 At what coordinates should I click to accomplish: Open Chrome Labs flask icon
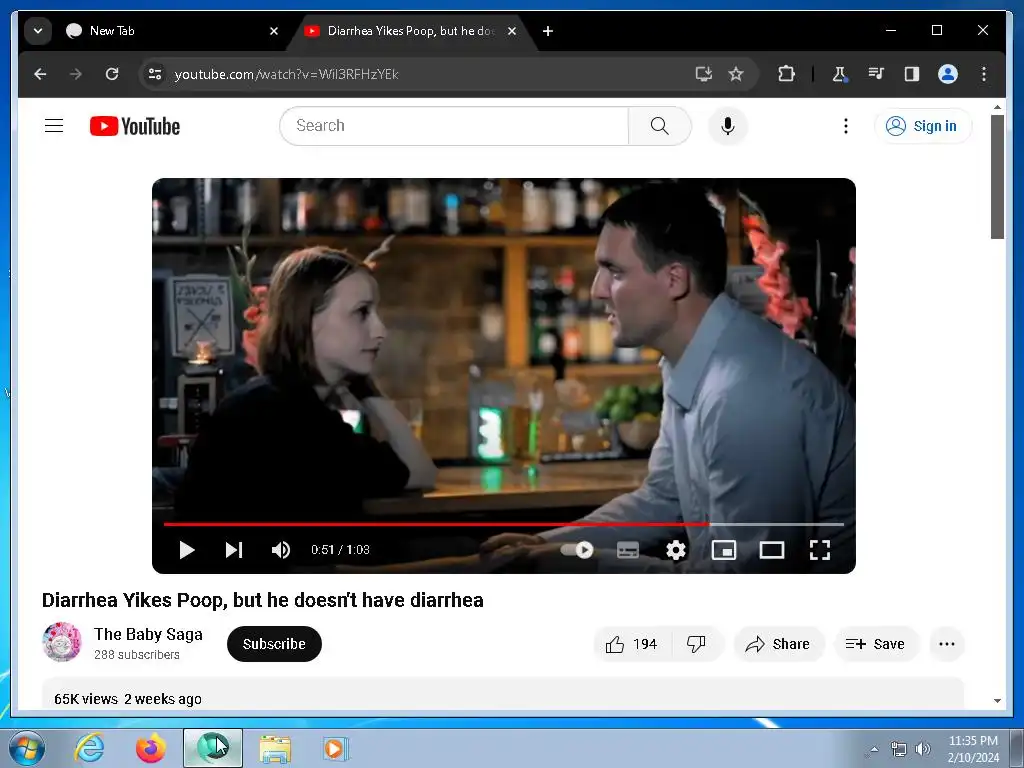tap(840, 74)
